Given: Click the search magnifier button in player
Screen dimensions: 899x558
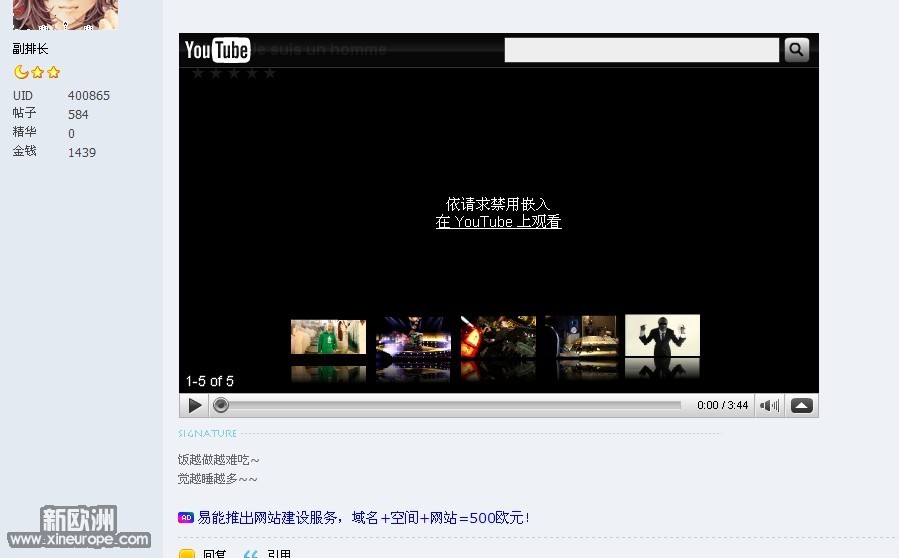Looking at the screenshot, I should point(796,50).
